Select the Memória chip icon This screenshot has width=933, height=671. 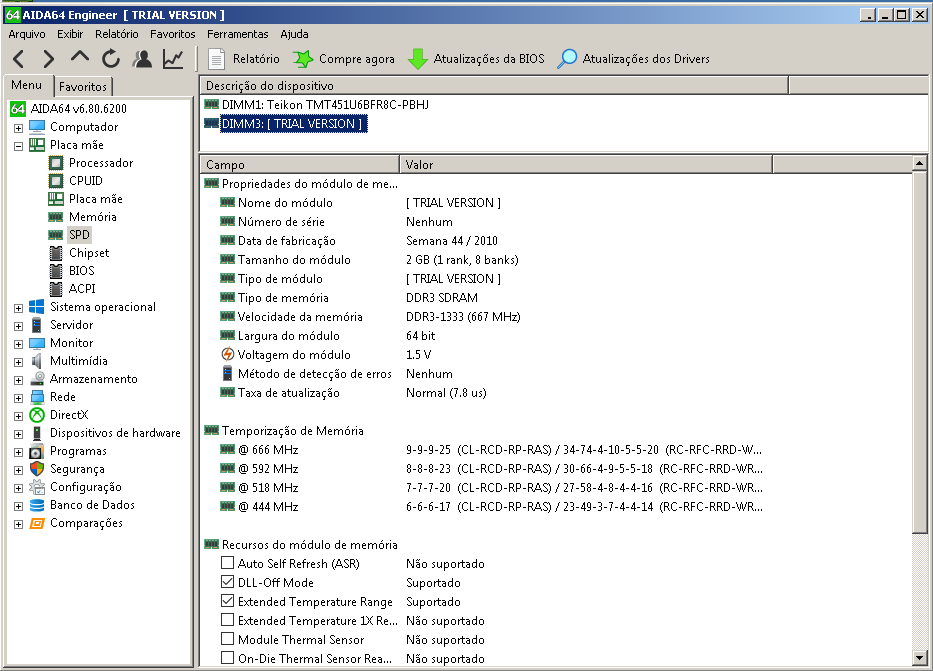[56, 217]
